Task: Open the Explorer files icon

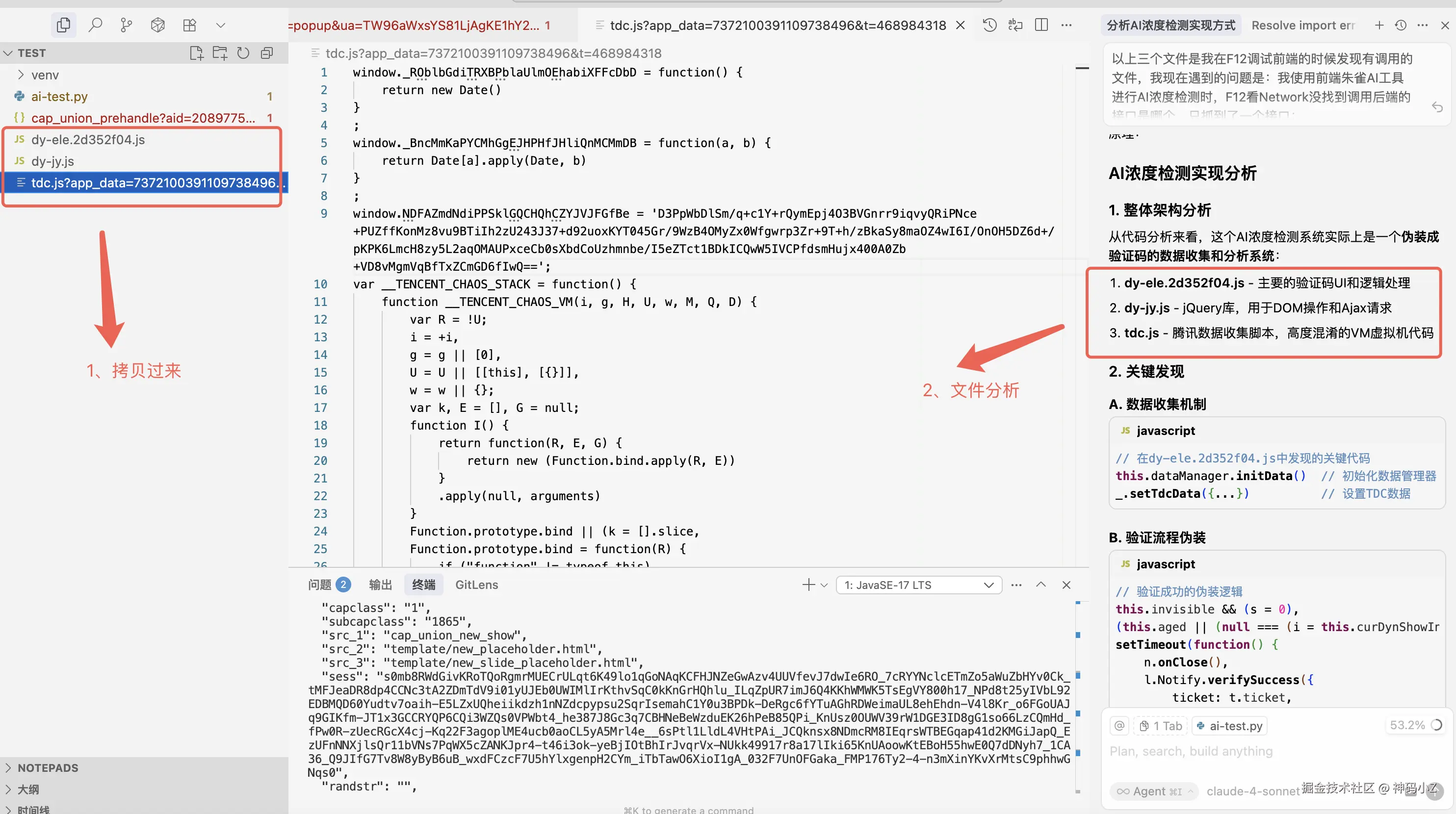Action: pyautogui.click(x=63, y=25)
